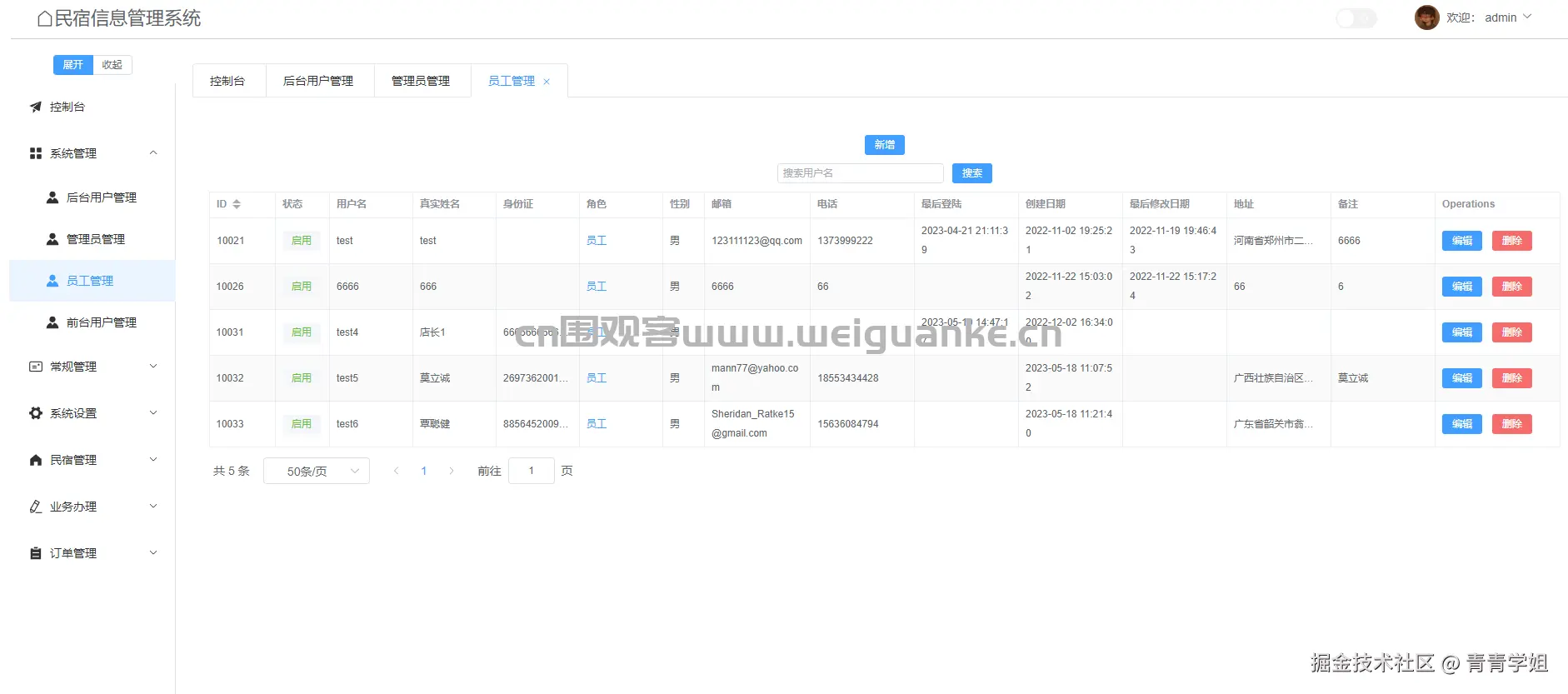Screen dimensions: 1568x694
Task: Edit the row with ID 10021
Action: pos(1462,241)
